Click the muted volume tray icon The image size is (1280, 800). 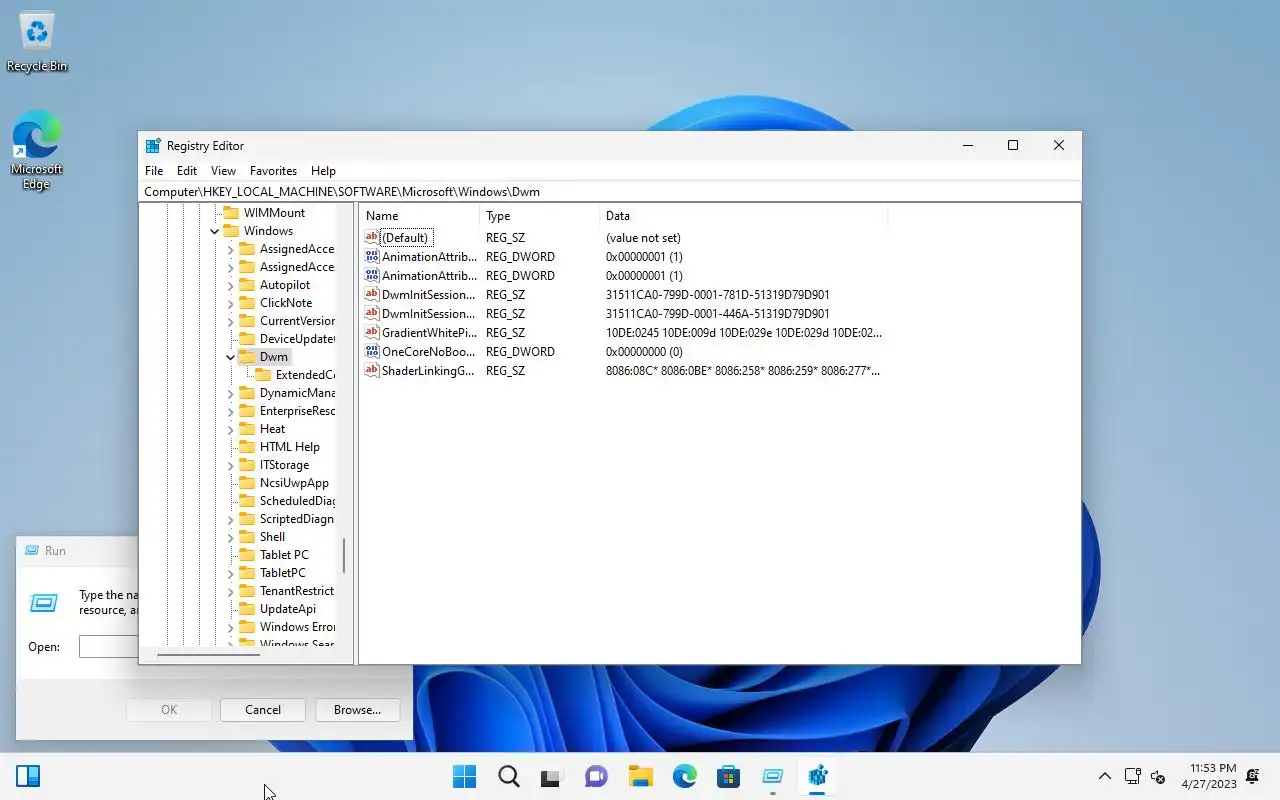click(x=1158, y=776)
